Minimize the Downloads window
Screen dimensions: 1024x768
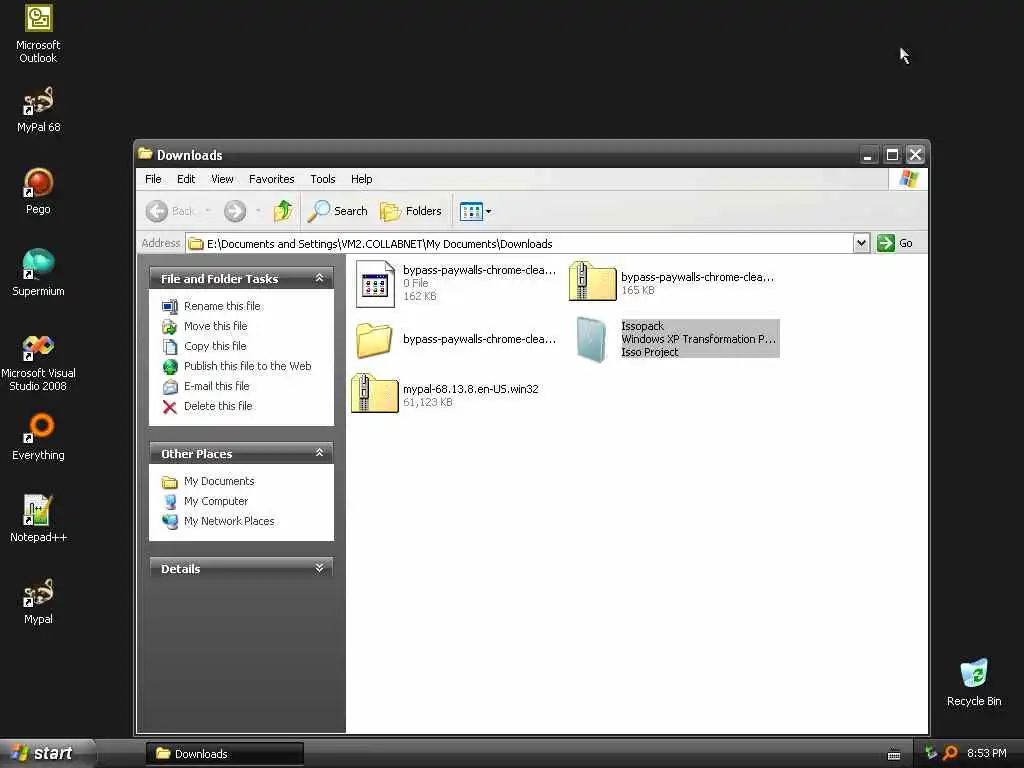coord(867,155)
